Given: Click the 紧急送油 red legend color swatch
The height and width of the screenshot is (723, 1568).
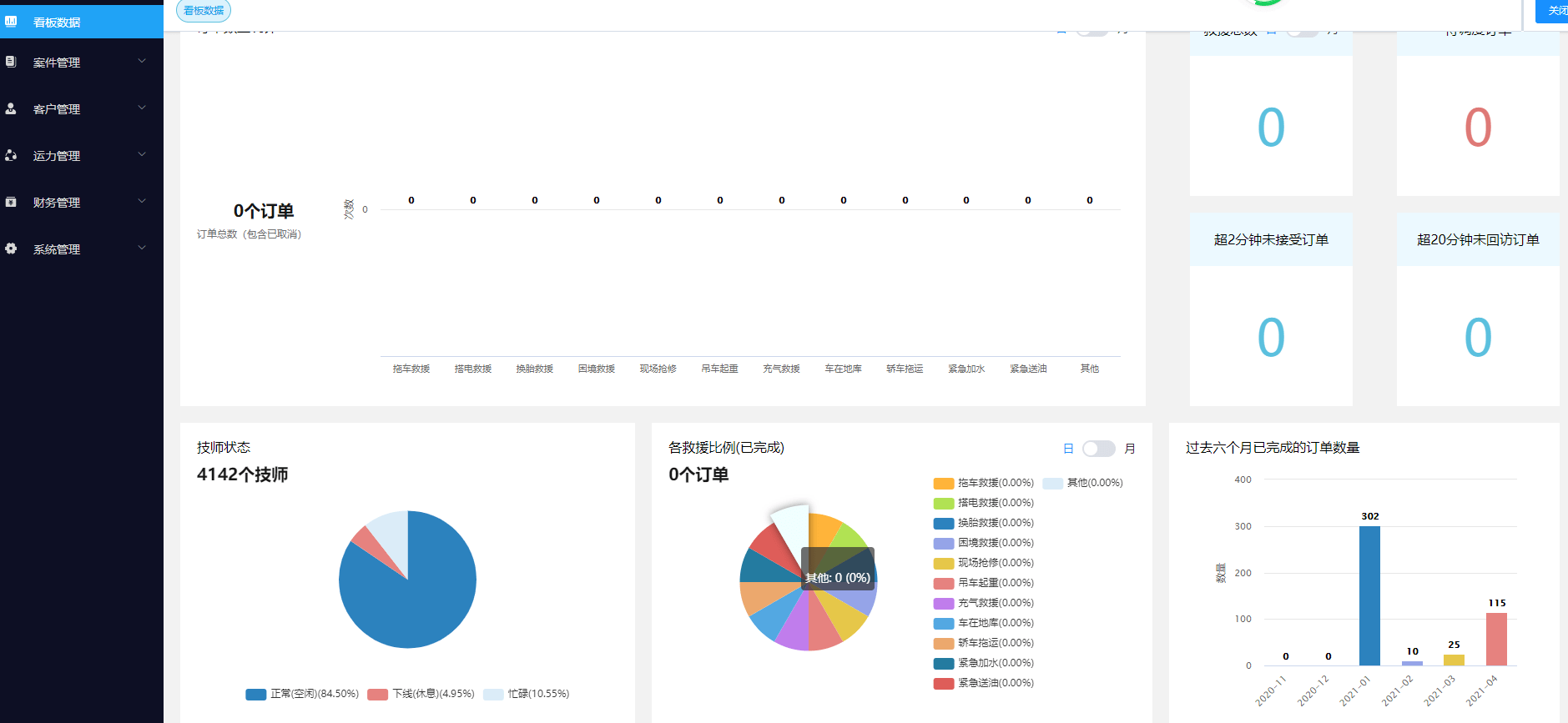Looking at the screenshot, I should [943, 684].
